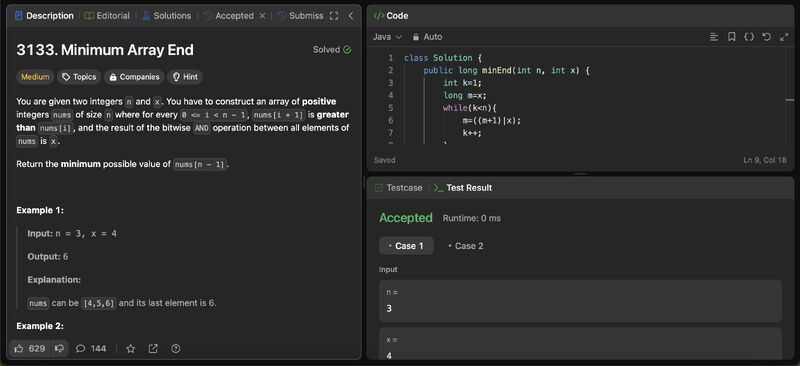Open the help question mark icon

click(x=176, y=349)
